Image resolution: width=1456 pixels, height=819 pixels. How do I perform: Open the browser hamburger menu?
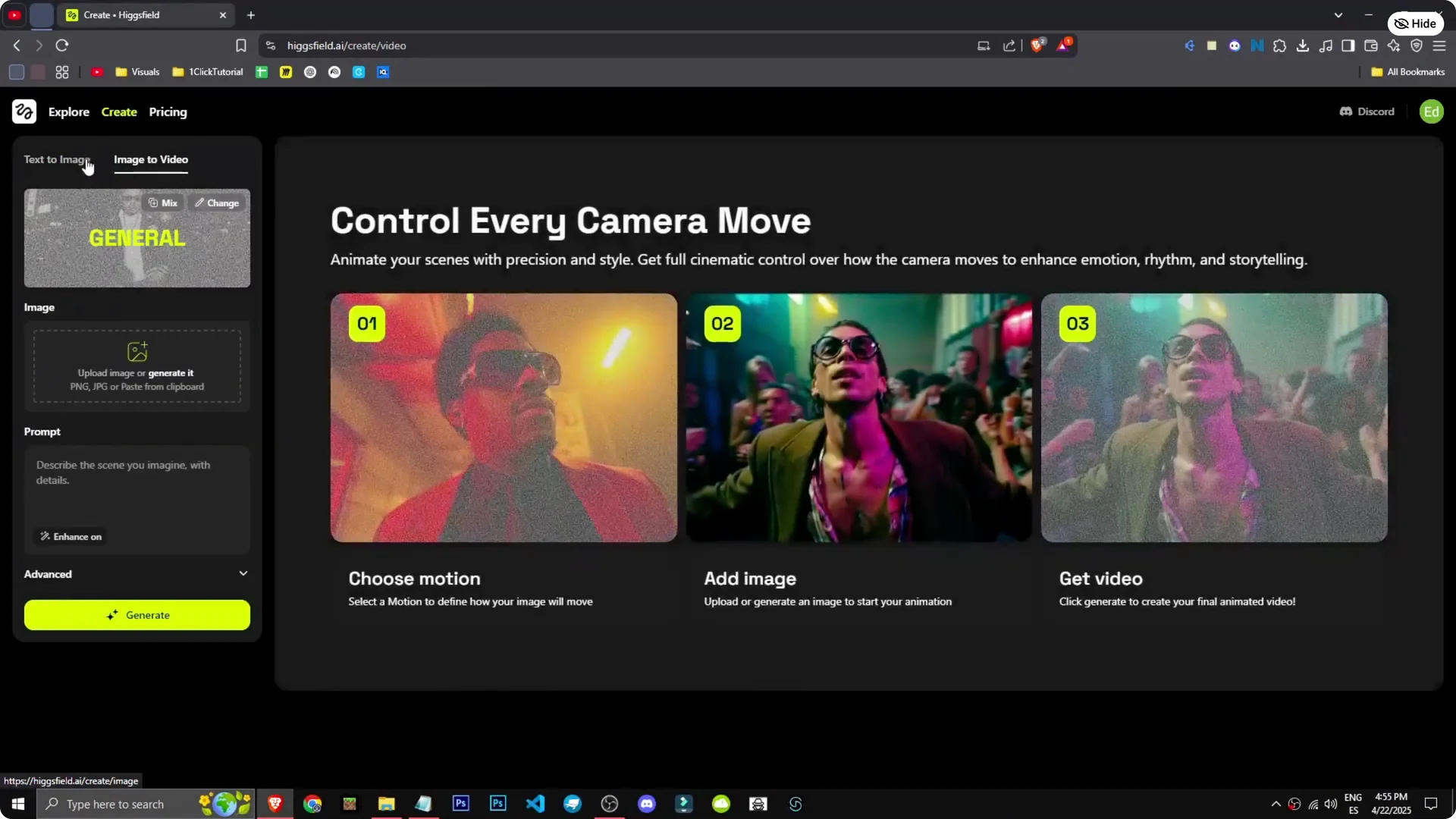[x=1439, y=45]
